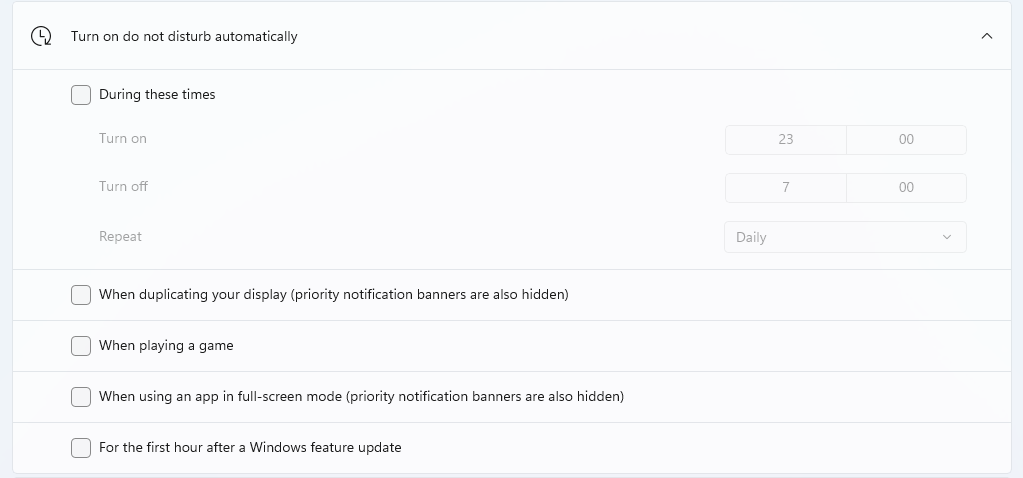Collapse the do not disturb section chevron
This screenshot has width=1023, height=478.
click(x=987, y=36)
